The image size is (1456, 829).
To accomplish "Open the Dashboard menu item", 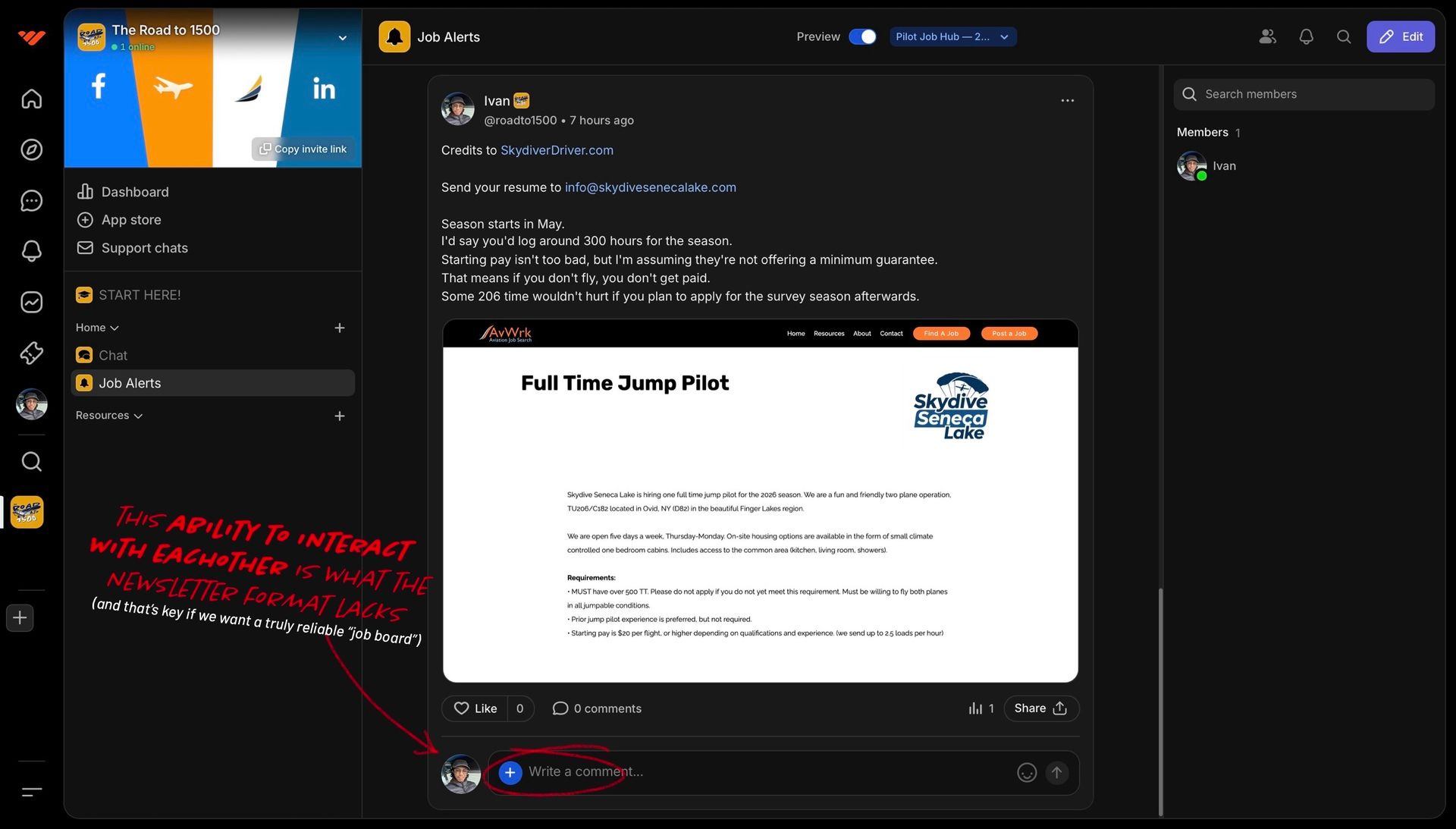I will (x=134, y=192).
